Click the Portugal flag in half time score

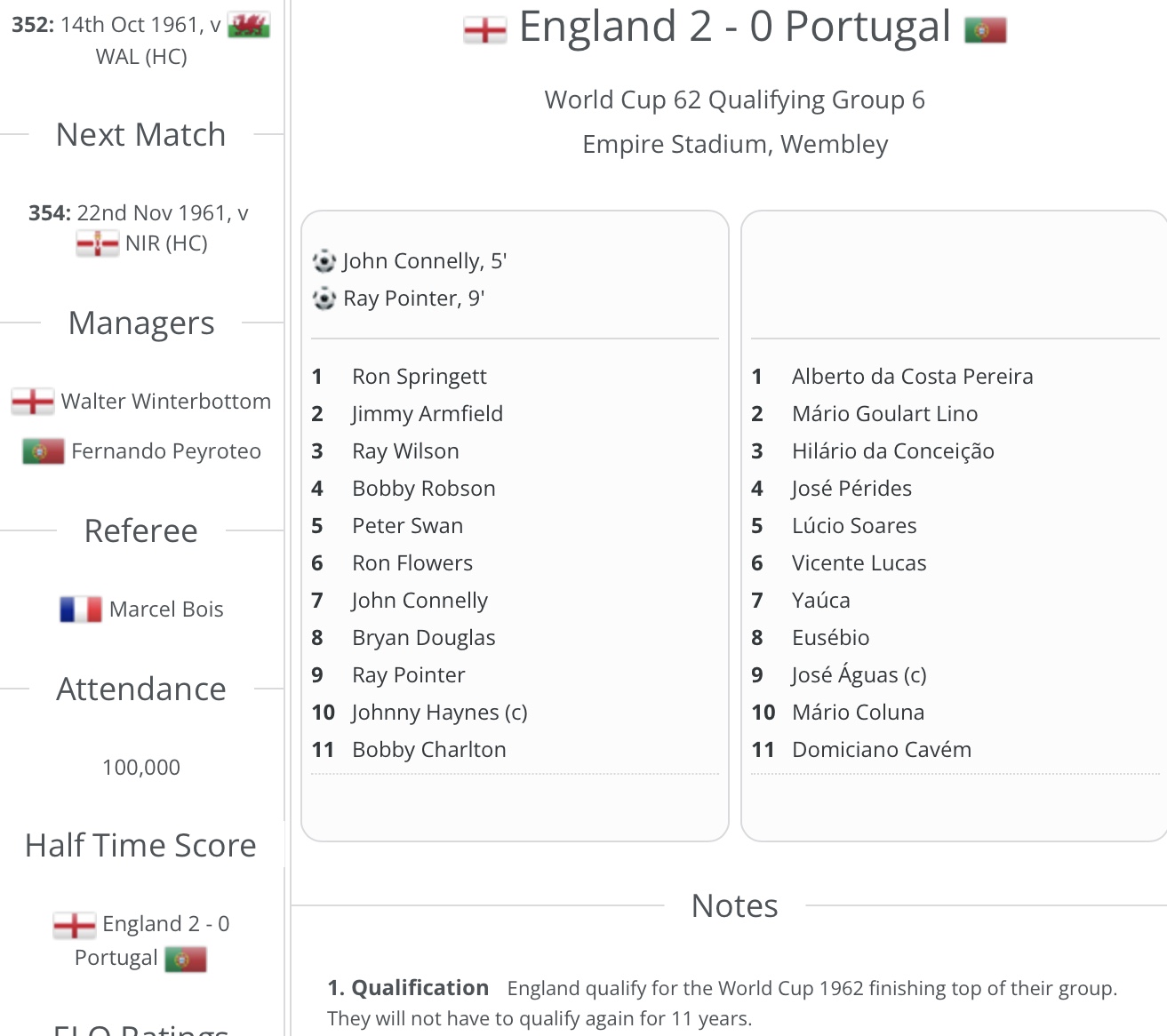click(x=186, y=959)
